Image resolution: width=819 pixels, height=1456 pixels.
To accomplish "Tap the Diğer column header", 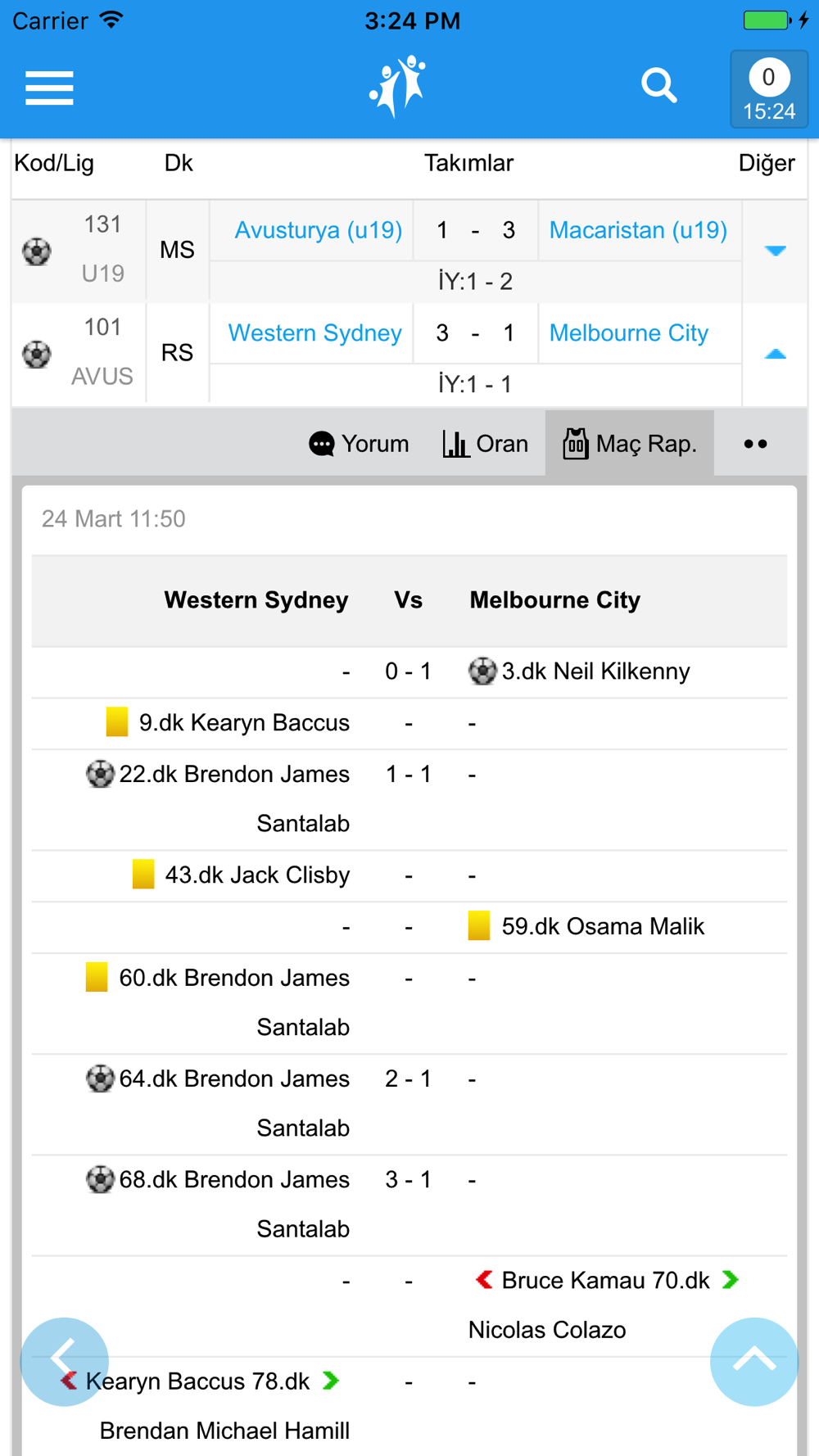I will 766,163.
